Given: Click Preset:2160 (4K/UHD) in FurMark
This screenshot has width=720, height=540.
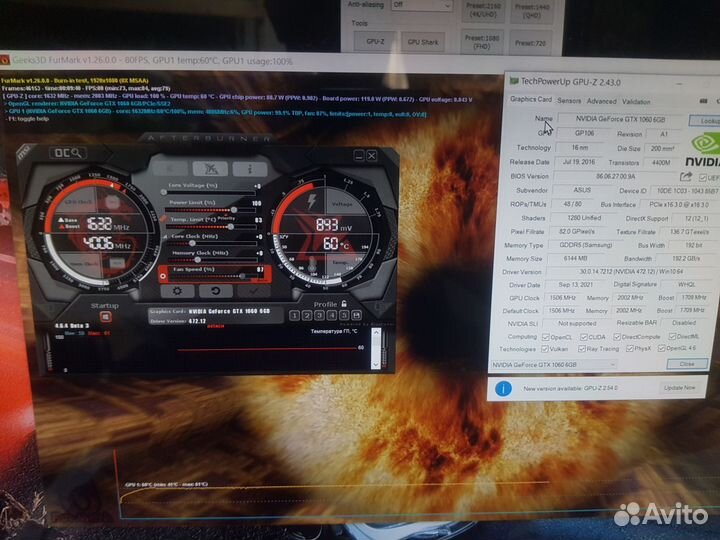Looking at the screenshot, I should coord(484,10).
